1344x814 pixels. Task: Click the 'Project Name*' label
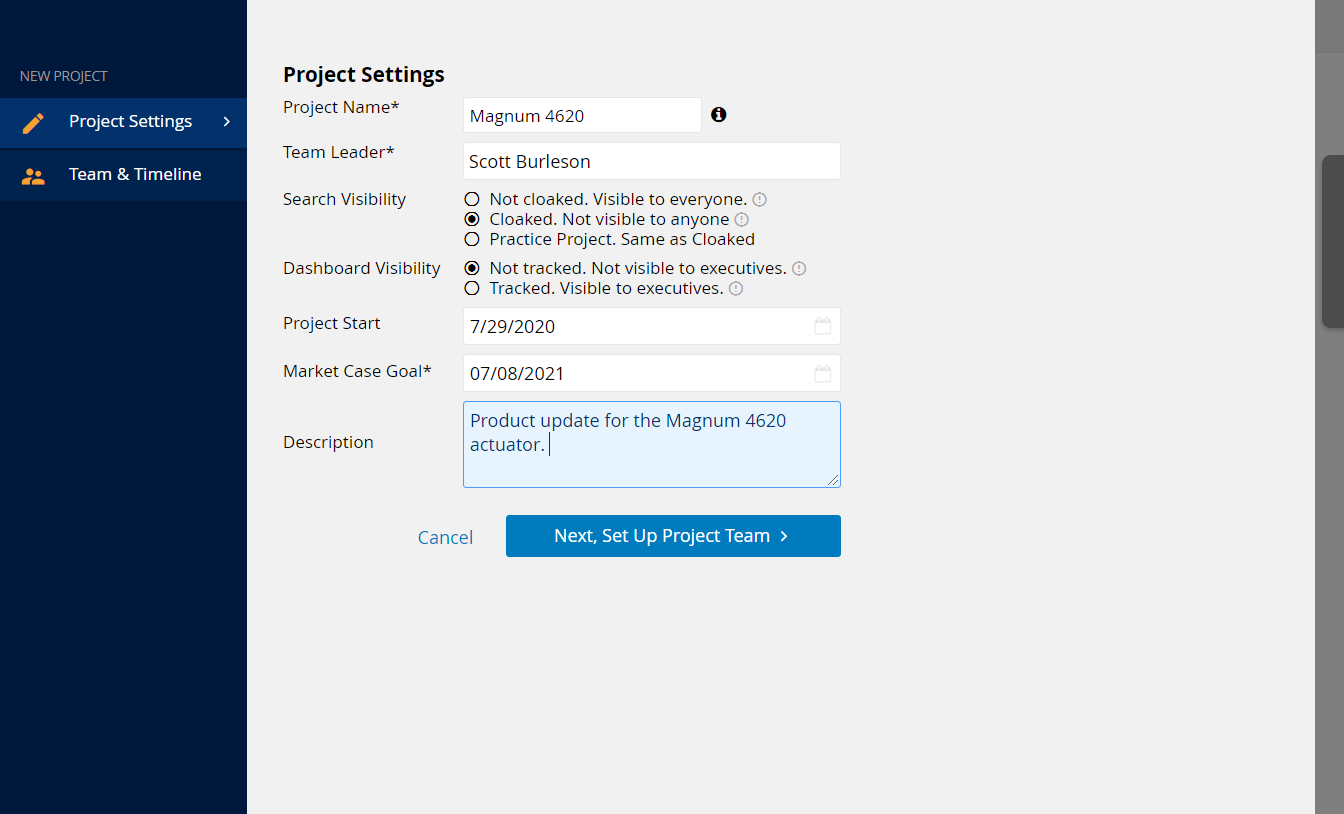341,107
